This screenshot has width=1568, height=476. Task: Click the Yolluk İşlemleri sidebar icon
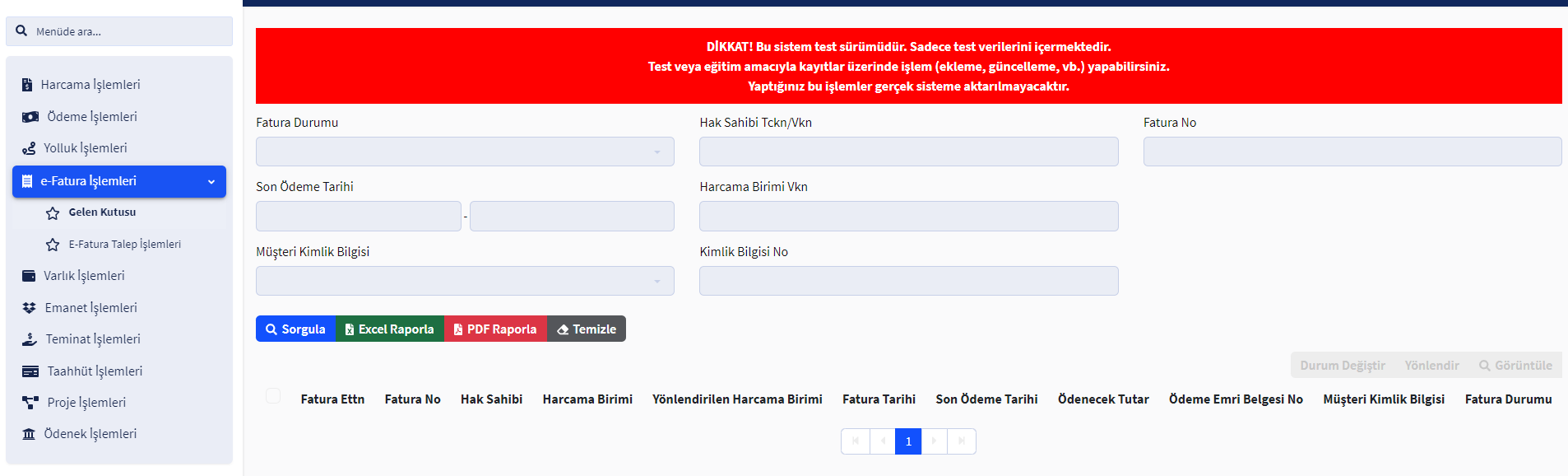pos(29,148)
